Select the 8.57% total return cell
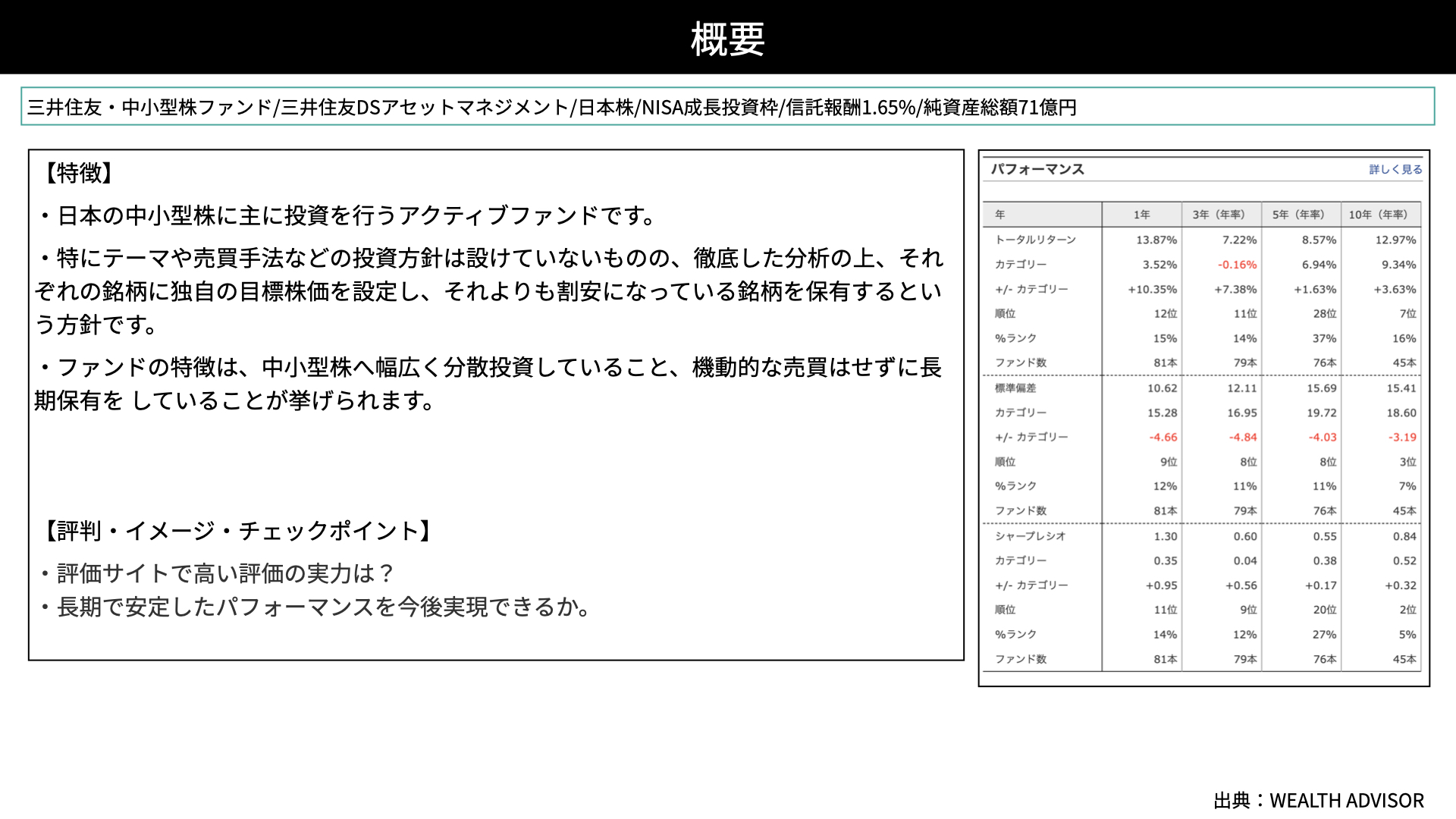 1319,240
